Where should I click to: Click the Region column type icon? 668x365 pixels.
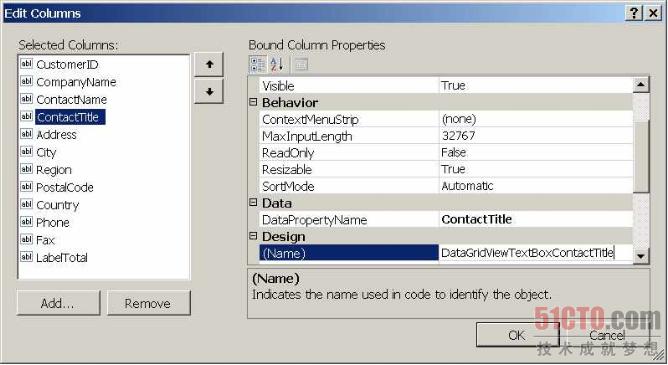[x=26, y=169]
